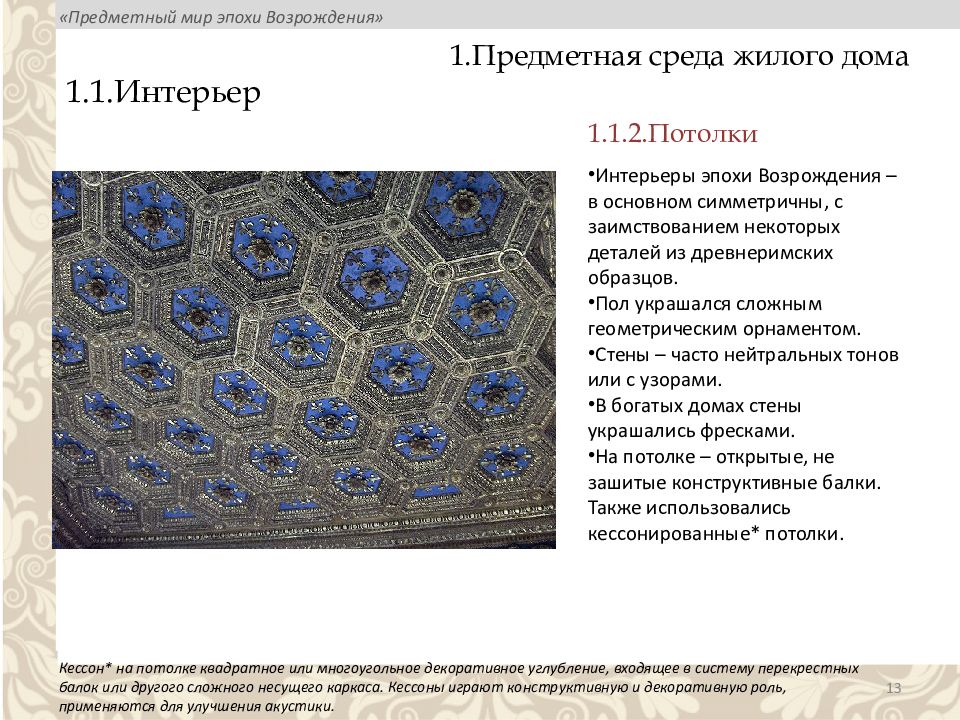
Task: Select the line зашитые конструктивные балки.
Action: [x=734, y=482]
